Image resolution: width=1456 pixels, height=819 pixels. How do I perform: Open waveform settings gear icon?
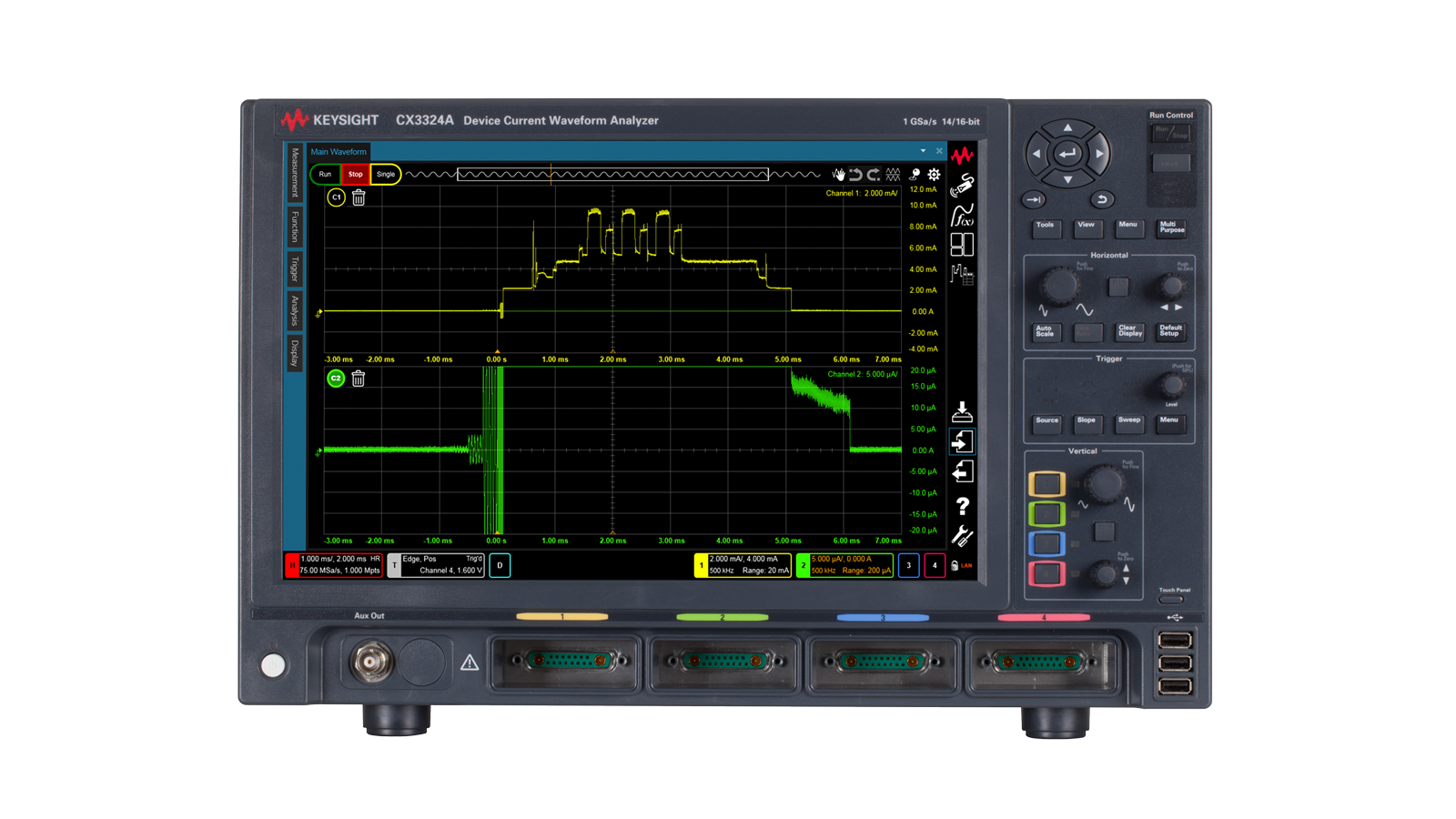coord(934,174)
